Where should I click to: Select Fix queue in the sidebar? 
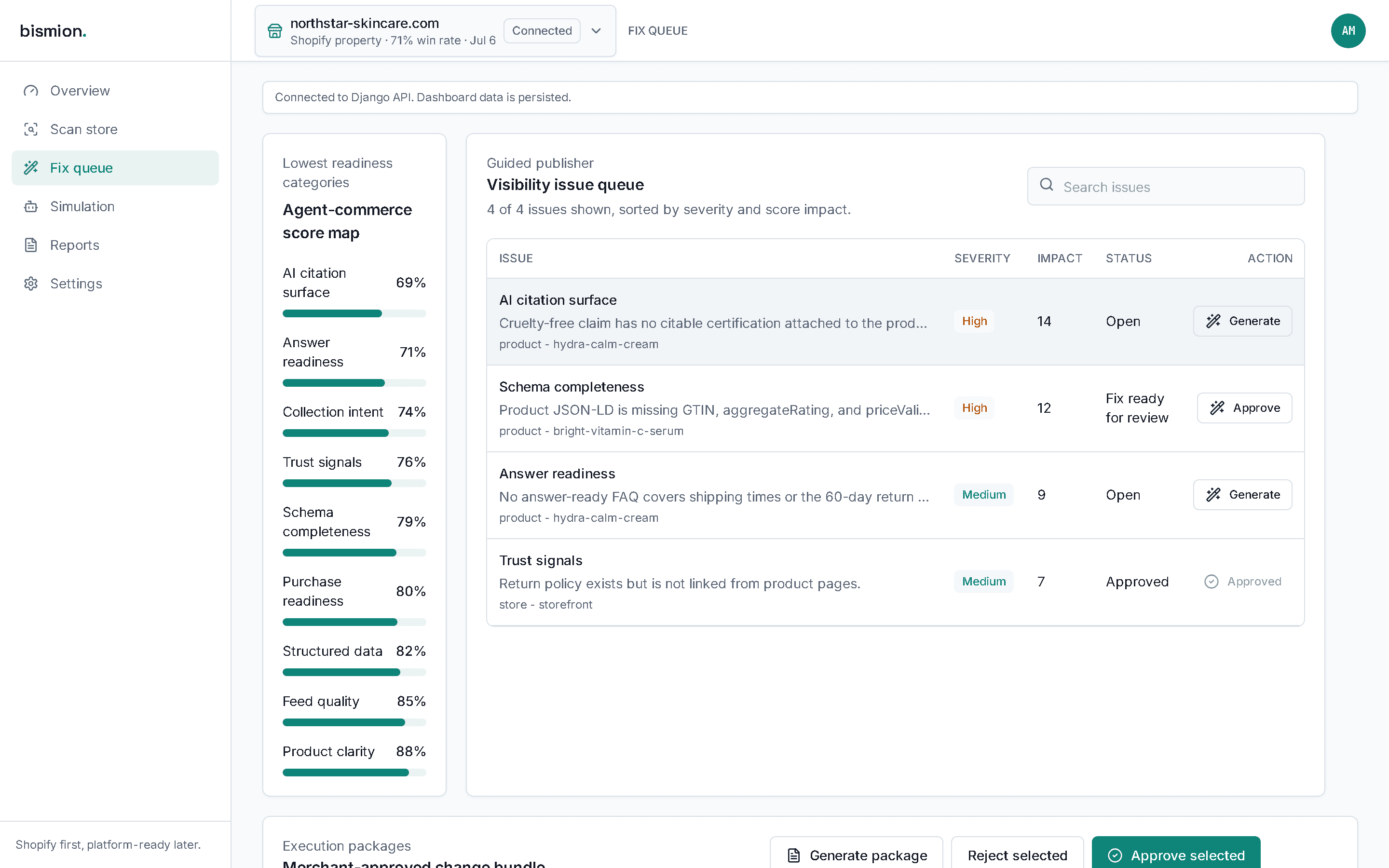pos(115,168)
